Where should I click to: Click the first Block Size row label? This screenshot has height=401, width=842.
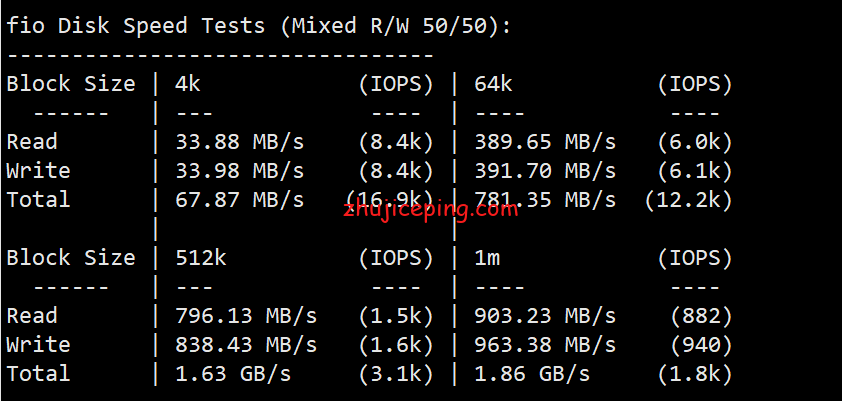coord(70,84)
